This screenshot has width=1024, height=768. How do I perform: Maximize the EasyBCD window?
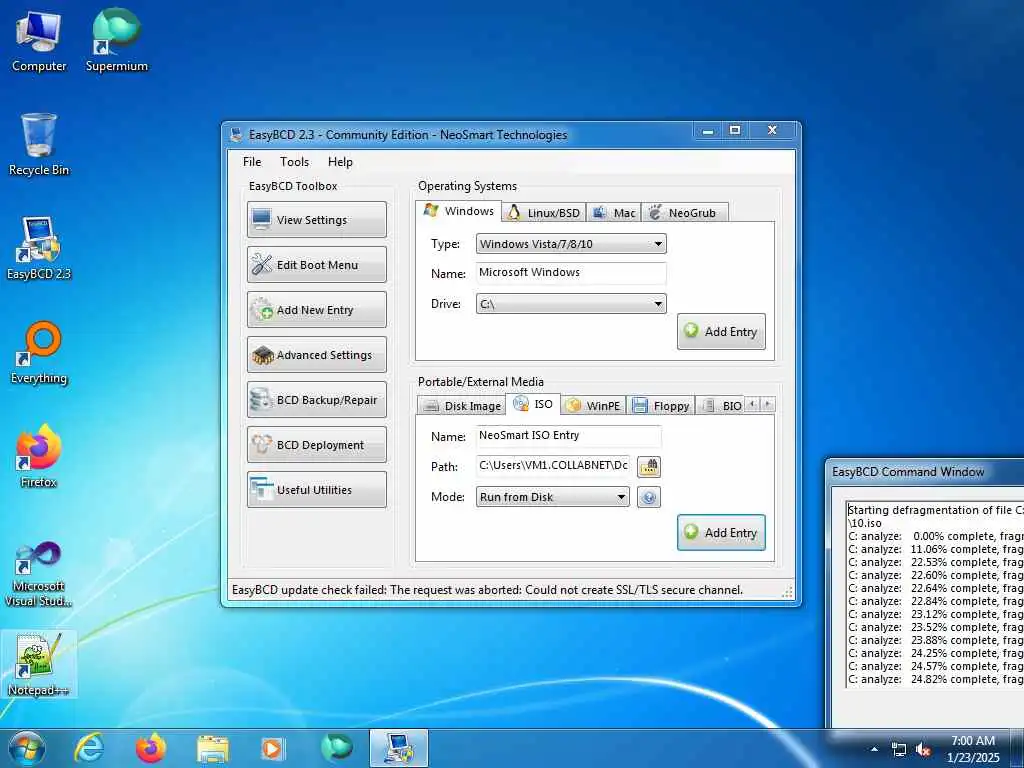click(735, 131)
